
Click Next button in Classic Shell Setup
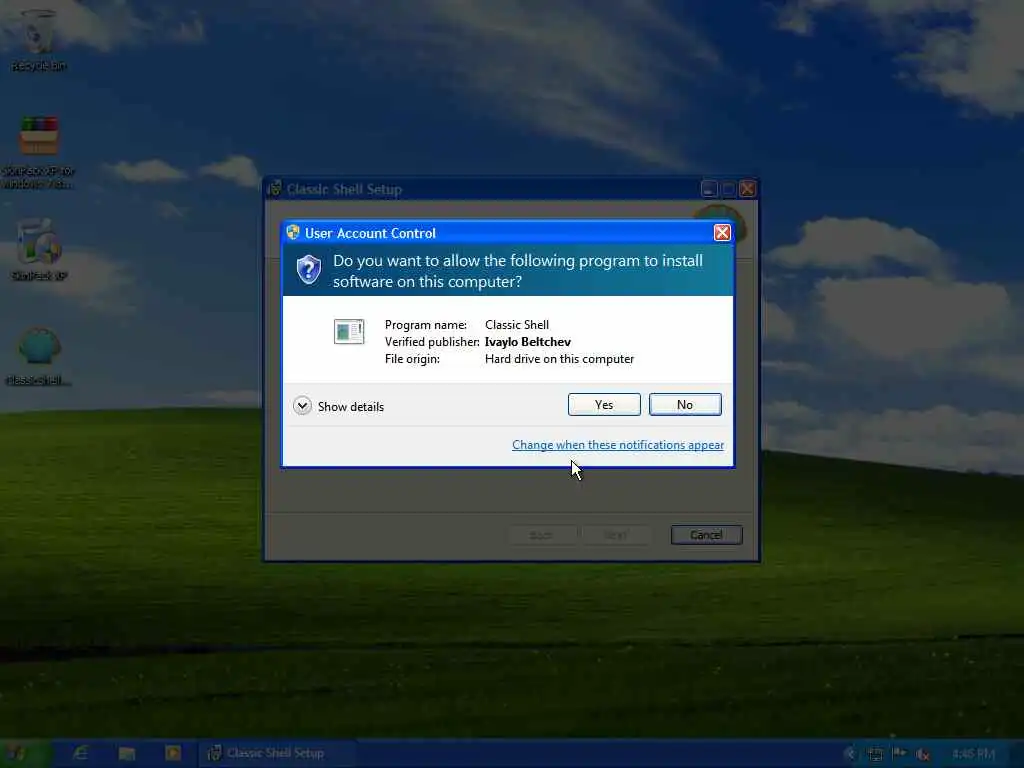click(616, 535)
